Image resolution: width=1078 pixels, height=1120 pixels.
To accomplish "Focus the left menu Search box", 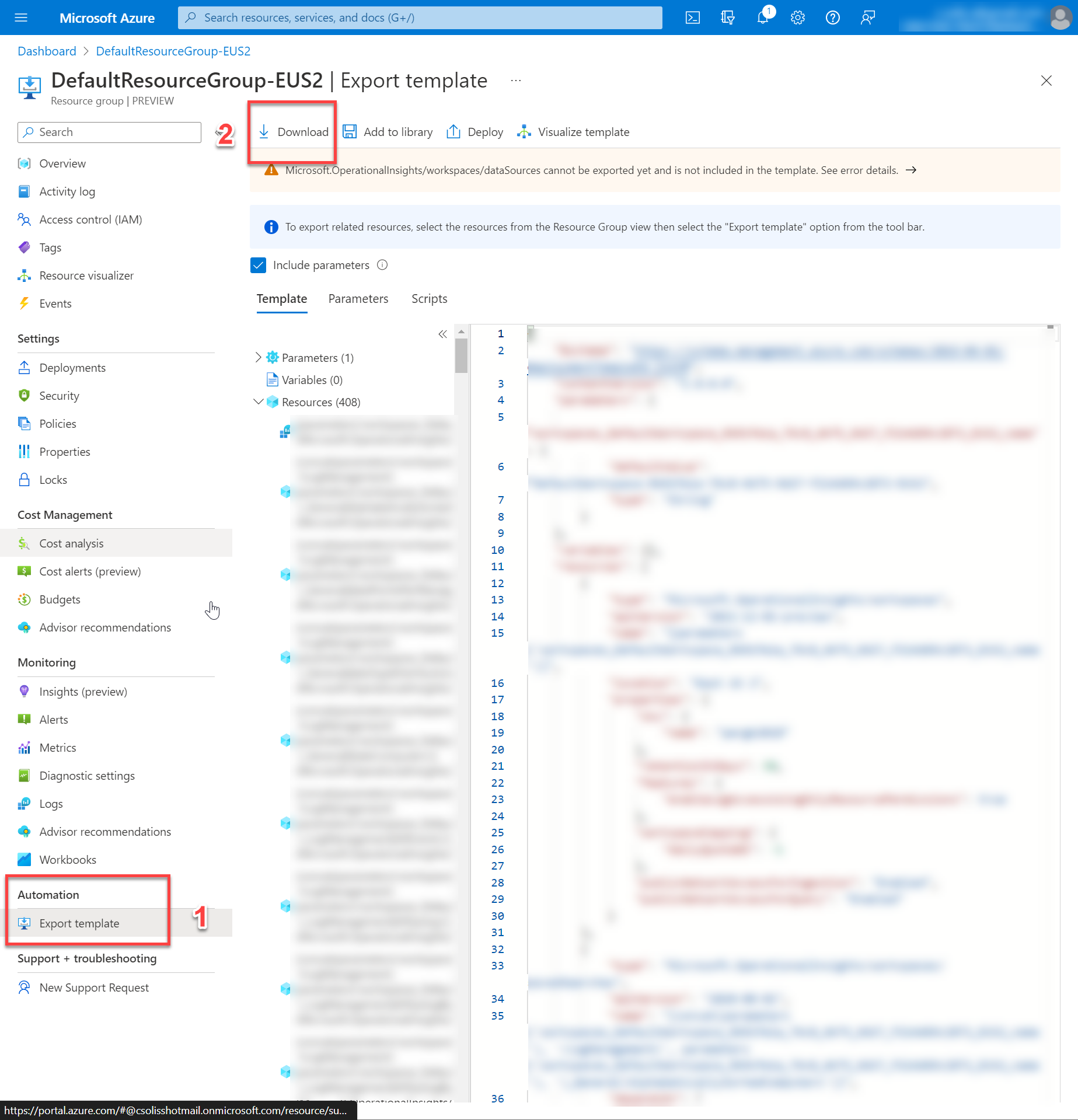I will click(x=109, y=132).
